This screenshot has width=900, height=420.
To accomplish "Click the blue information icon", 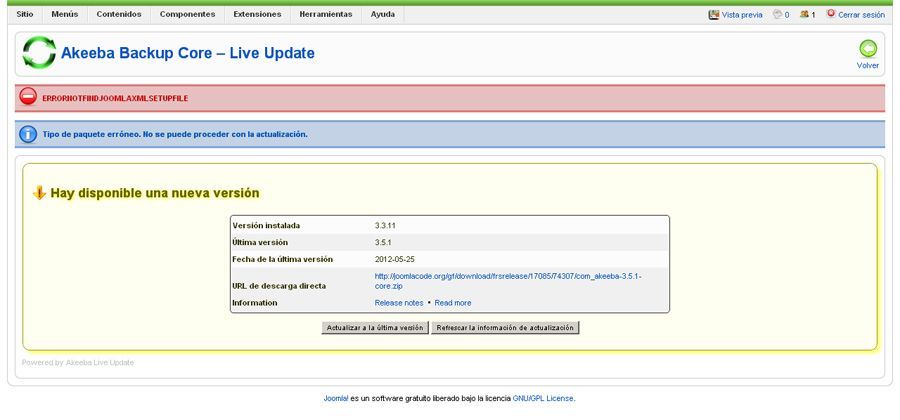I will (28, 134).
